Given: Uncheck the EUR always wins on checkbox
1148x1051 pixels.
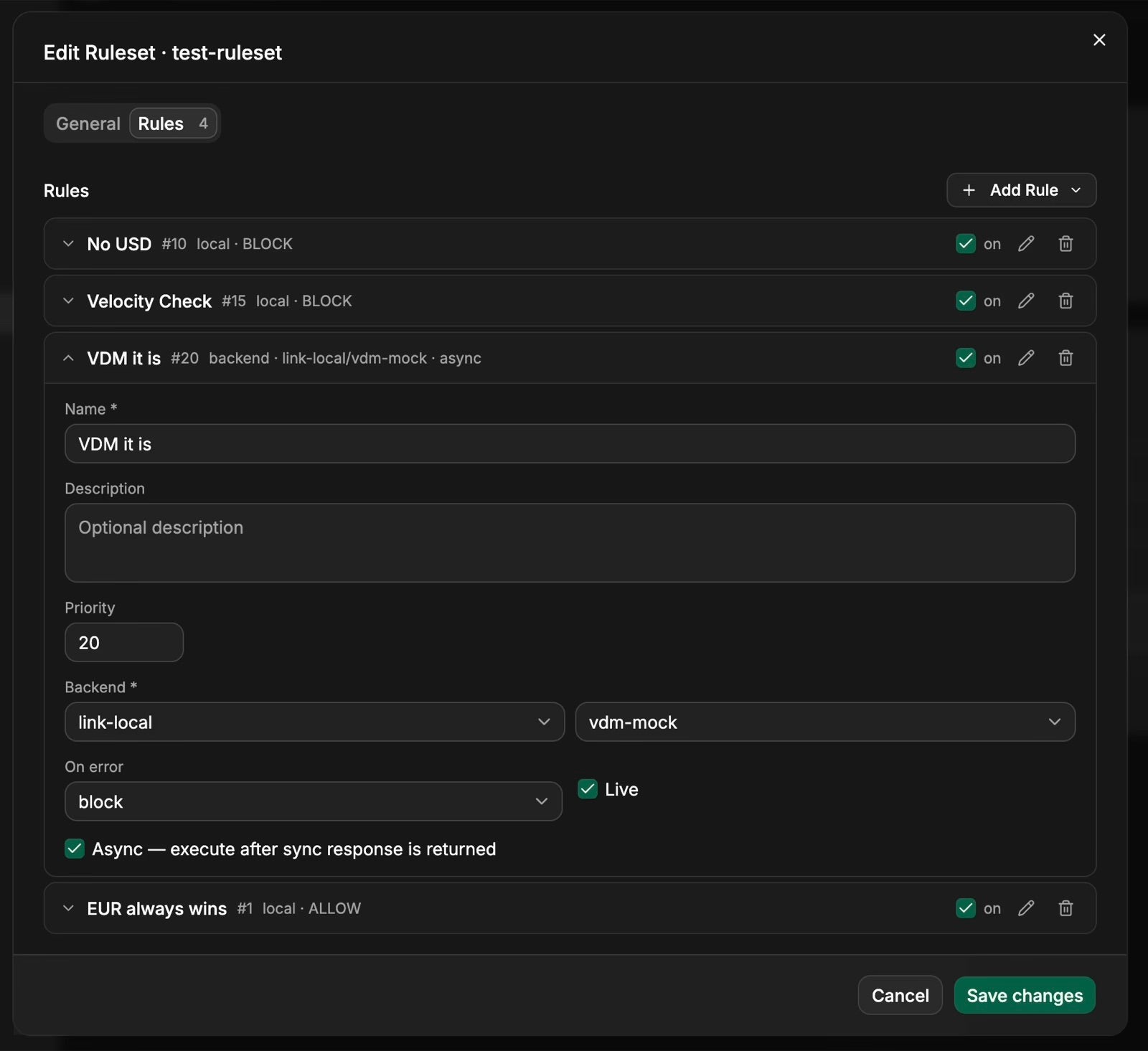Looking at the screenshot, I should click(966, 908).
